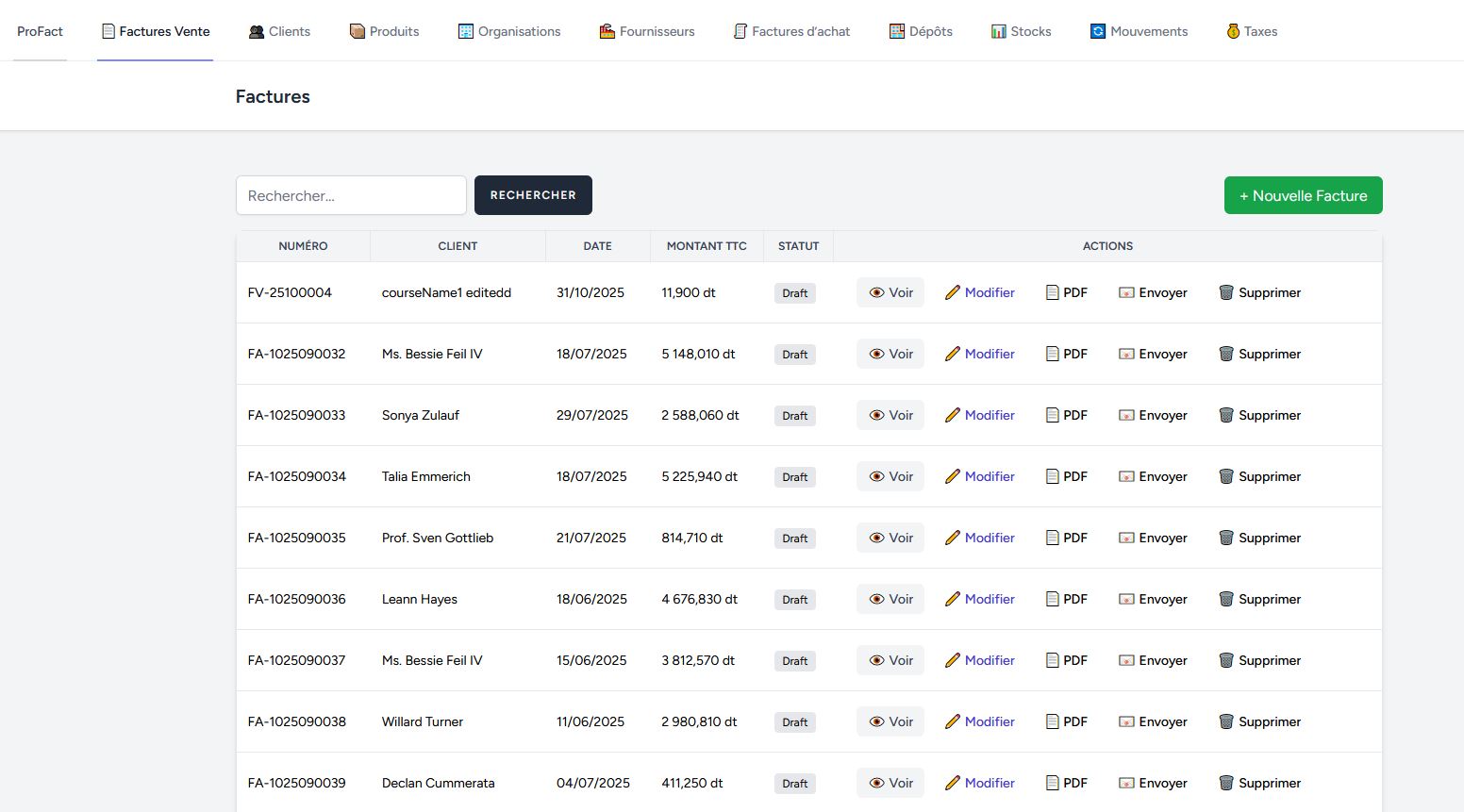Click the Clients people icon in navbar
1464x812 pixels.
click(257, 31)
